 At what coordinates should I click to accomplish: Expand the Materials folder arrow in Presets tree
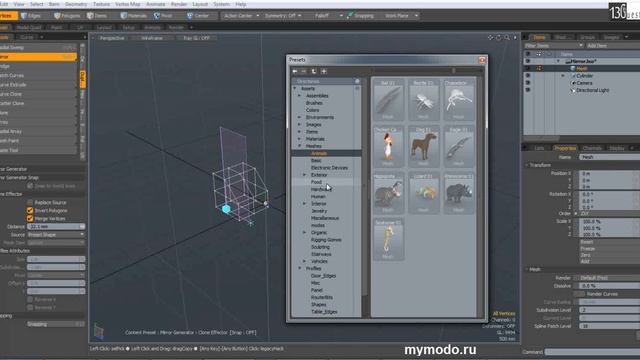point(299,139)
